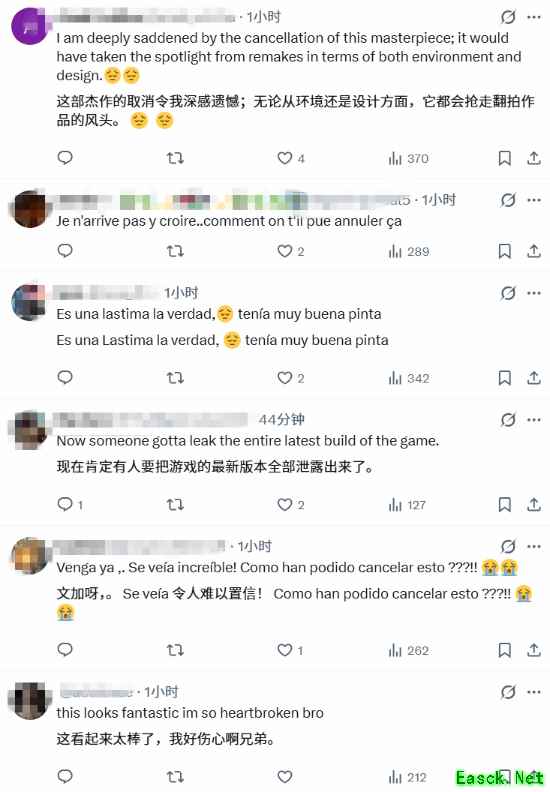The height and width of the screenshot is (792, 550).
Task: Open the 44分钟 timestamp link
Action: [x=281, y=419]
